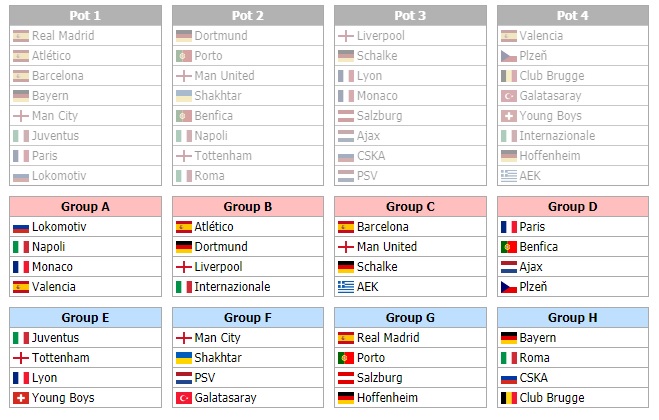Click the Group A header
The height and width of the screenshot is (420, 659).
85,207
